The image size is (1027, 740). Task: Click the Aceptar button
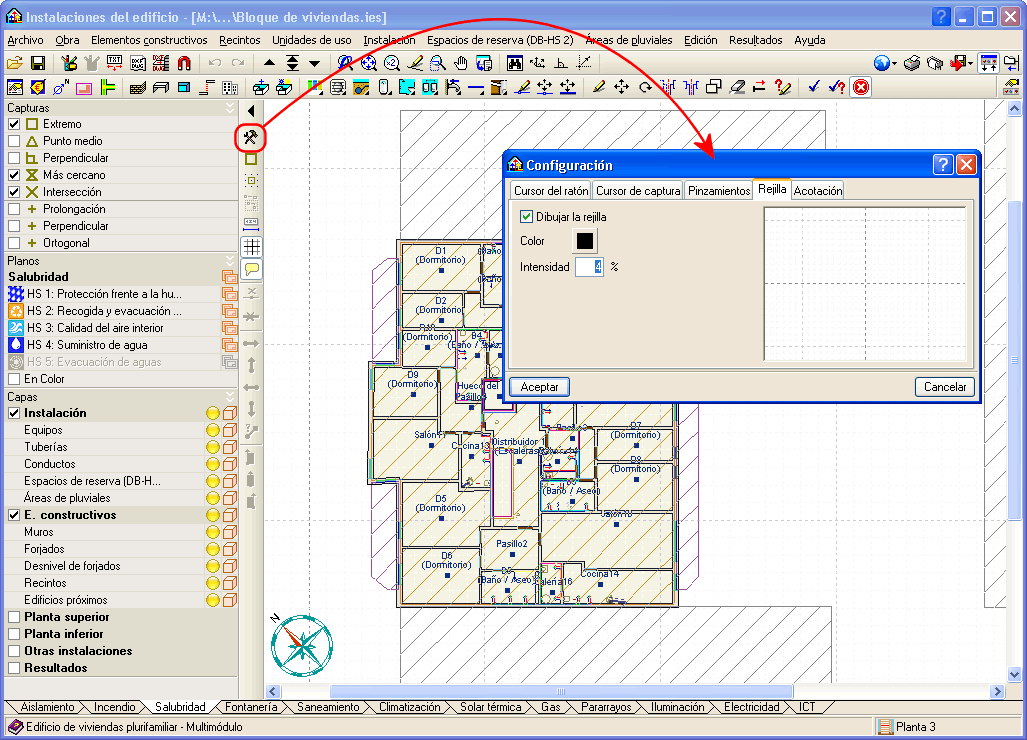(x=540, y=387)
